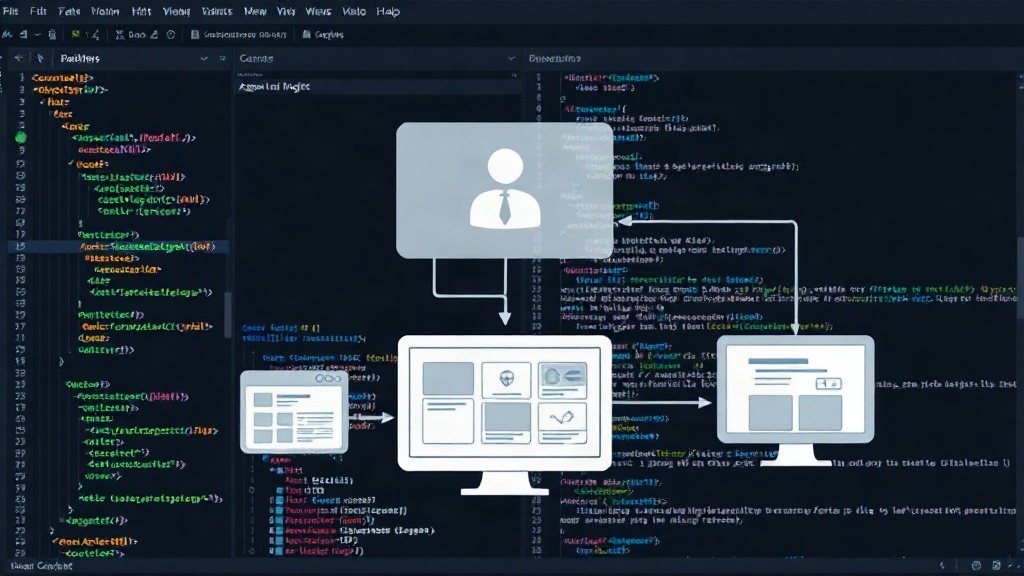Open the File menu

point(10,11)
